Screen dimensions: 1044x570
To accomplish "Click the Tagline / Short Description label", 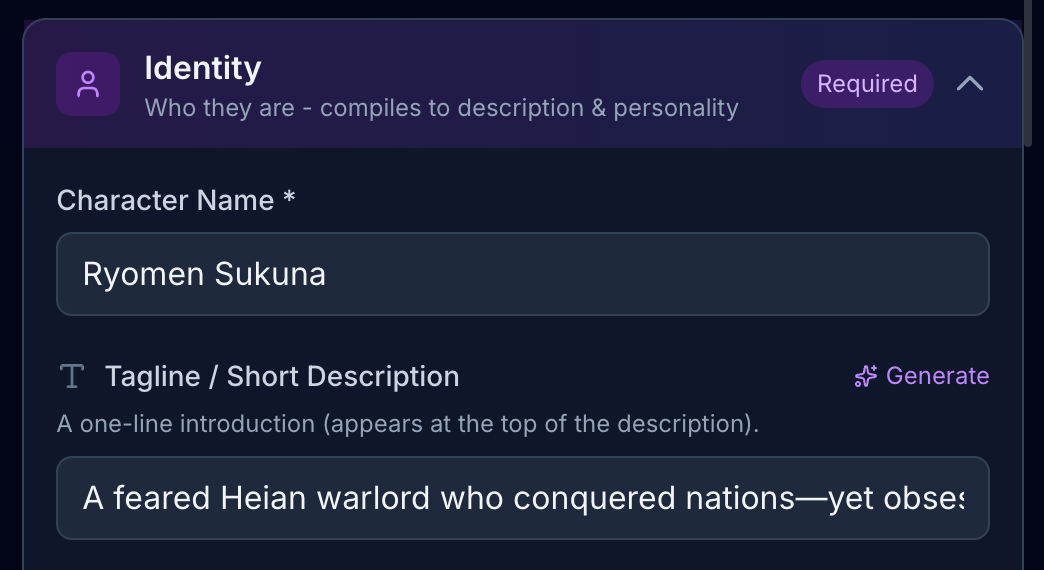I will pos(282,376).
